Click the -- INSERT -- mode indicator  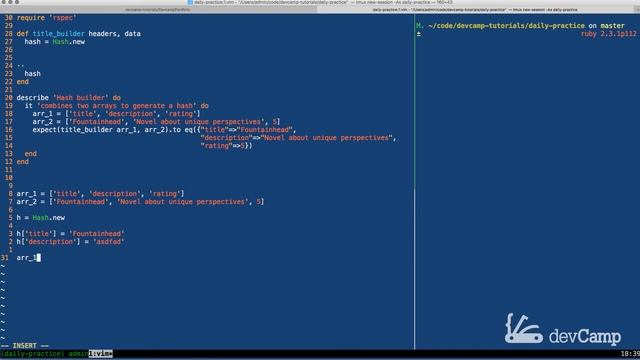click(x=25, y=345)
